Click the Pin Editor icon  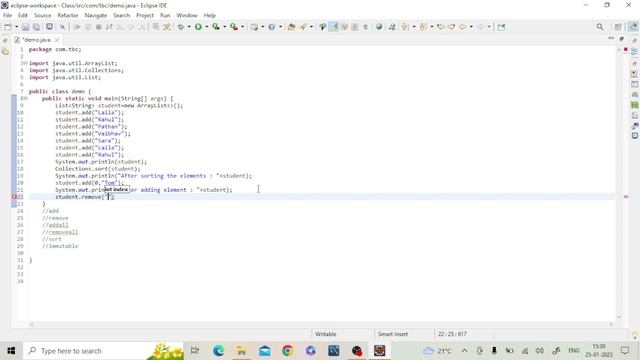coord(501,27)
